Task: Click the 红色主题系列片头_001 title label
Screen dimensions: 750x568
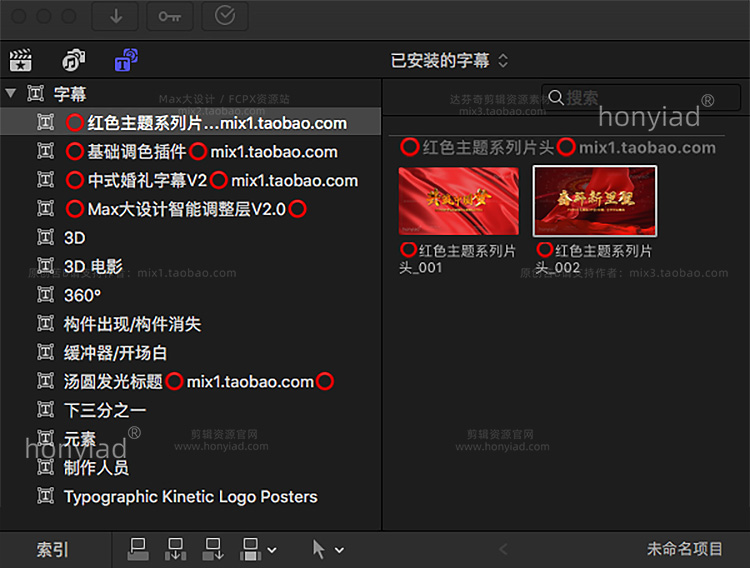Action: tap(458, 258)
